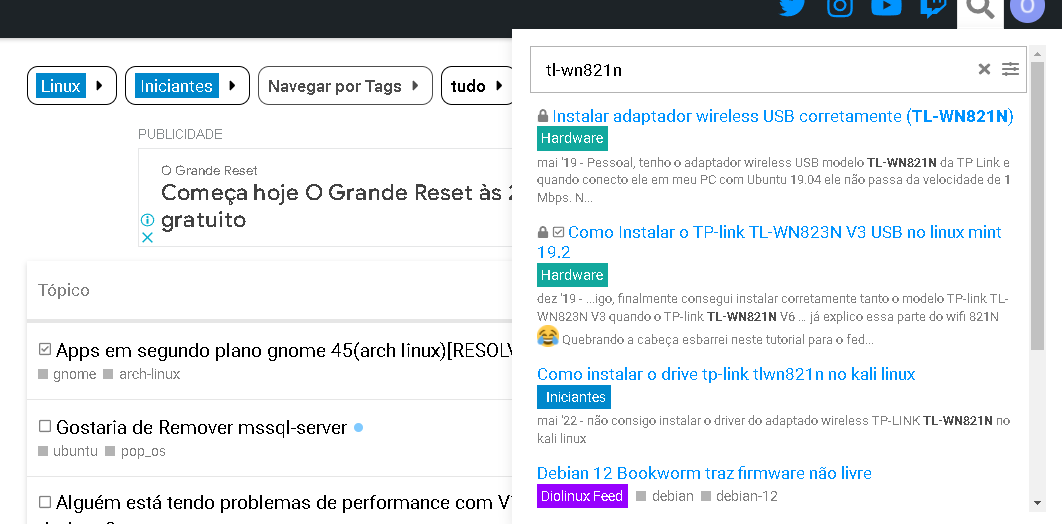The image size is (1062, 524).
Task: Clear the search field with X icon
Action: pyautogui.click(x=984, y=69)
